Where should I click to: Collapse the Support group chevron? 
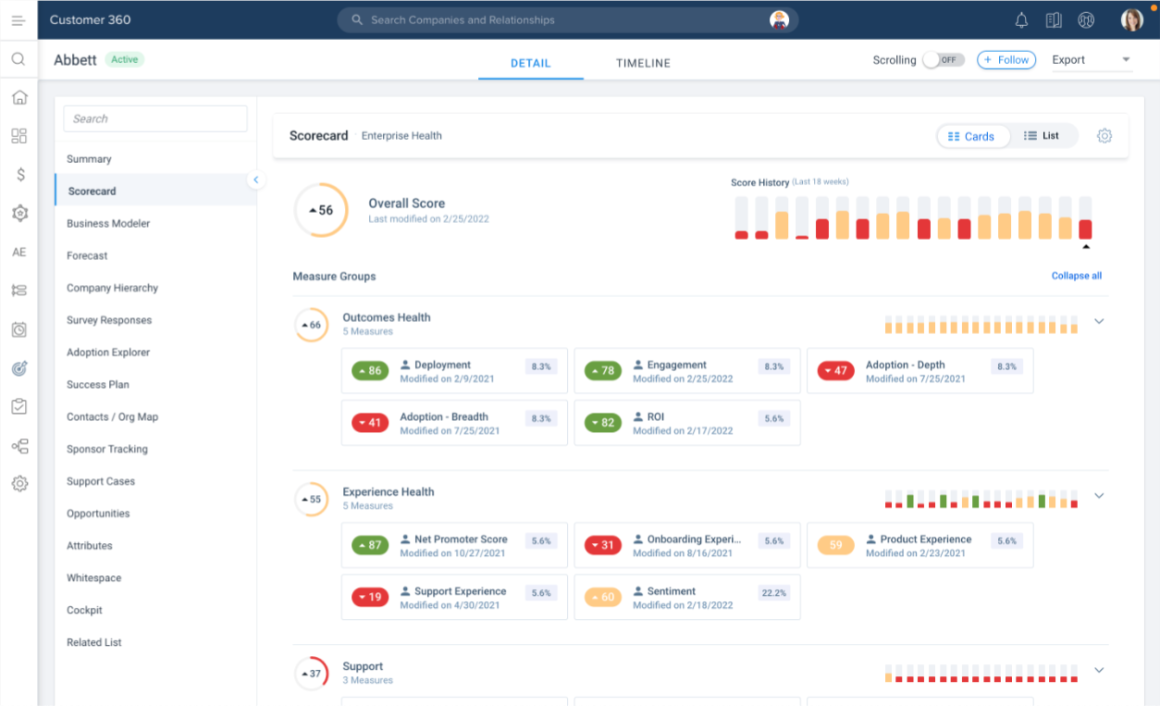(1099, 670)
